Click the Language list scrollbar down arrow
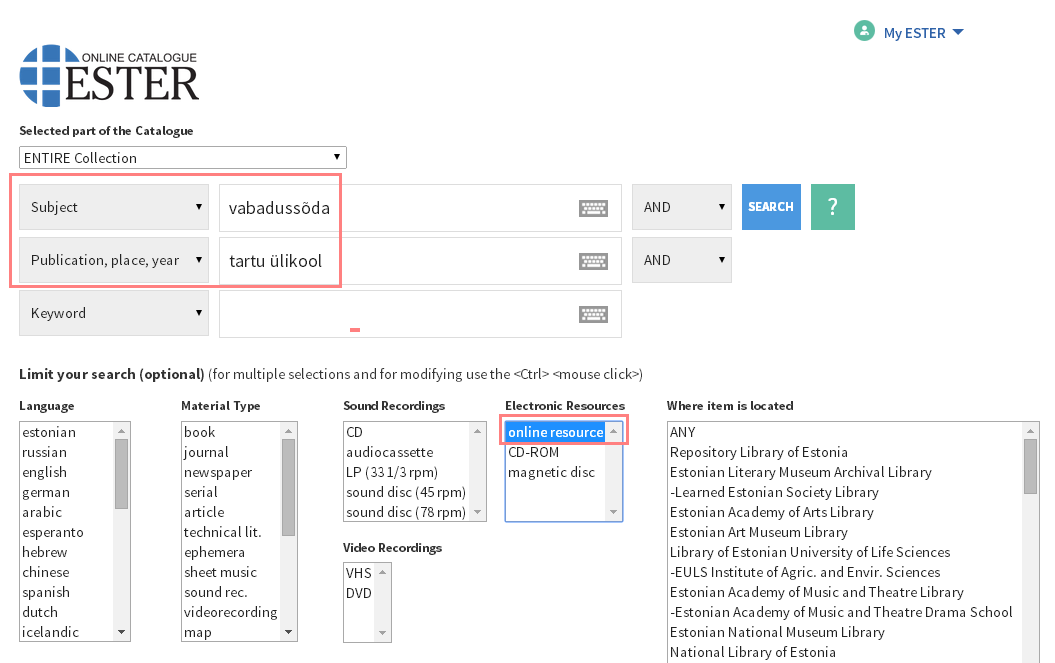Viewport: 1055px width, 663px height. pos(122,632)
